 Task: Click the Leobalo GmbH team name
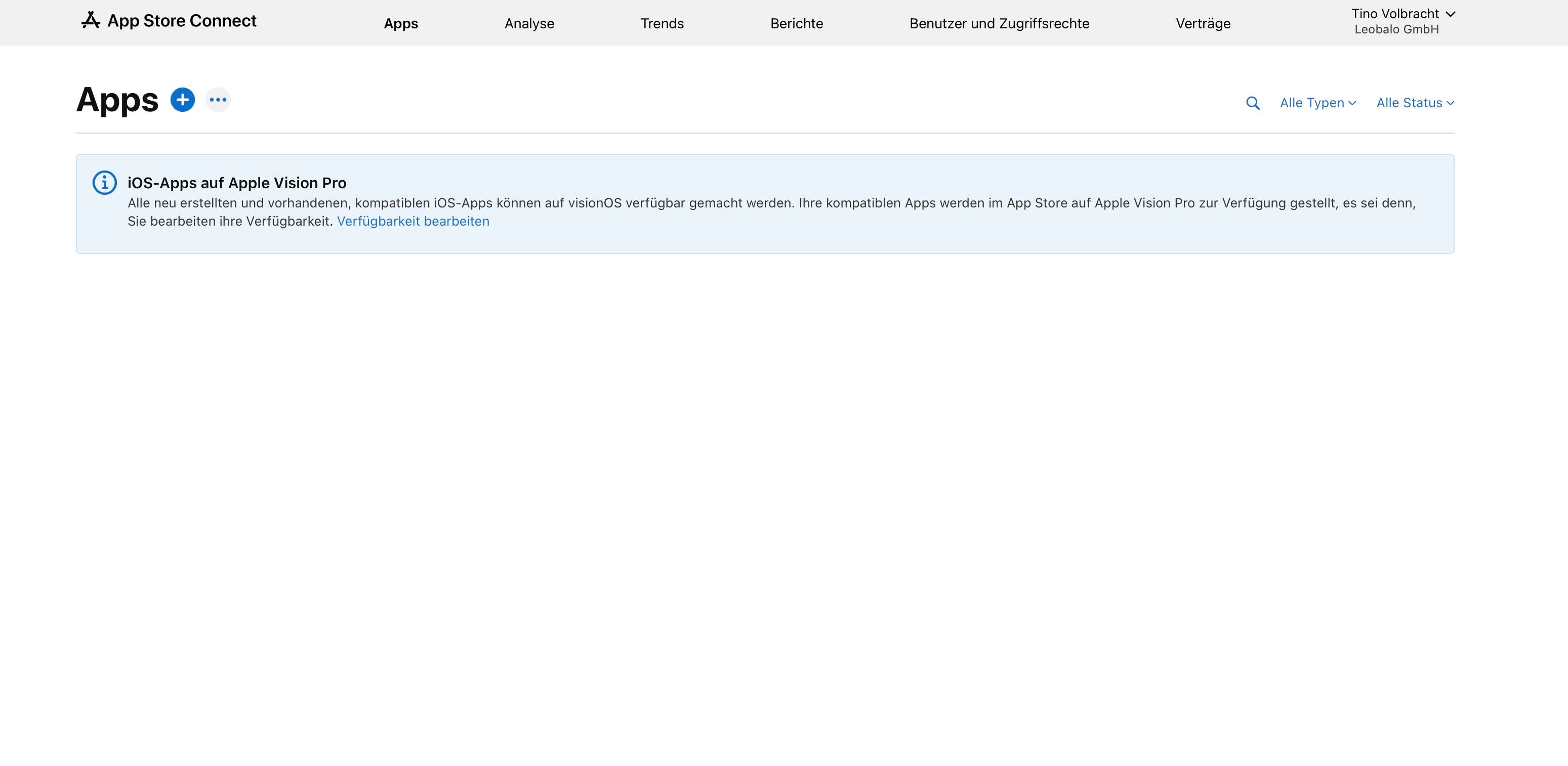1397,29
